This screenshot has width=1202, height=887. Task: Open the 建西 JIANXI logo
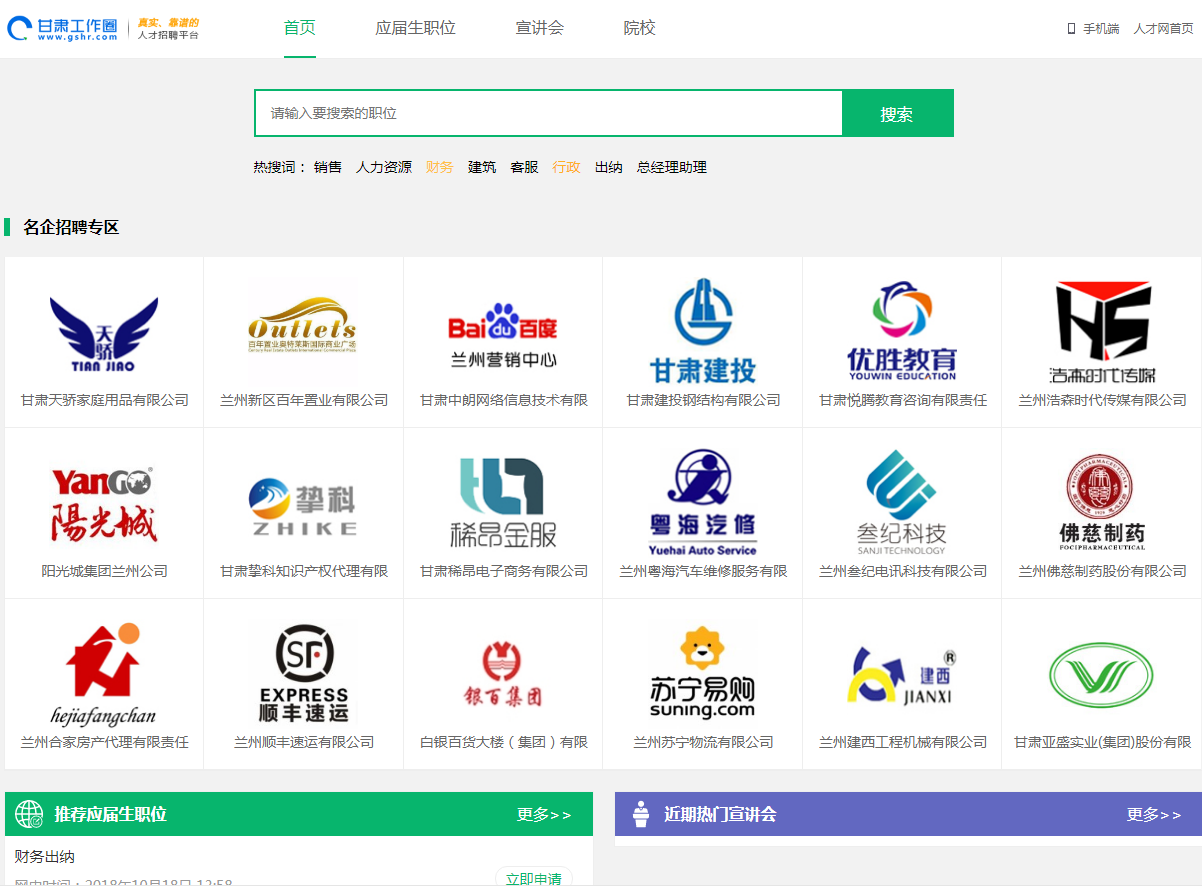pos(902,674)
